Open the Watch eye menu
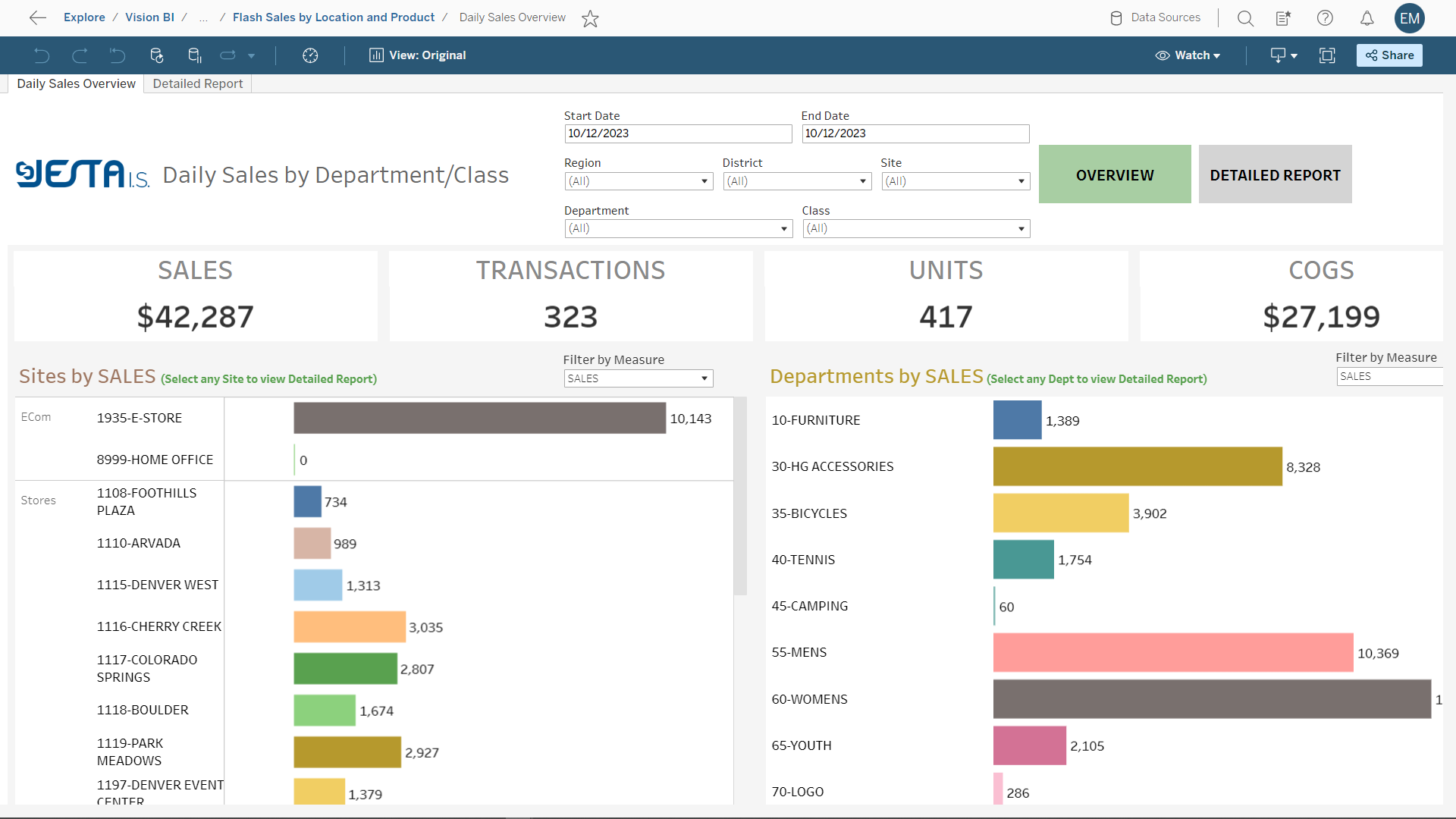 1188,55
